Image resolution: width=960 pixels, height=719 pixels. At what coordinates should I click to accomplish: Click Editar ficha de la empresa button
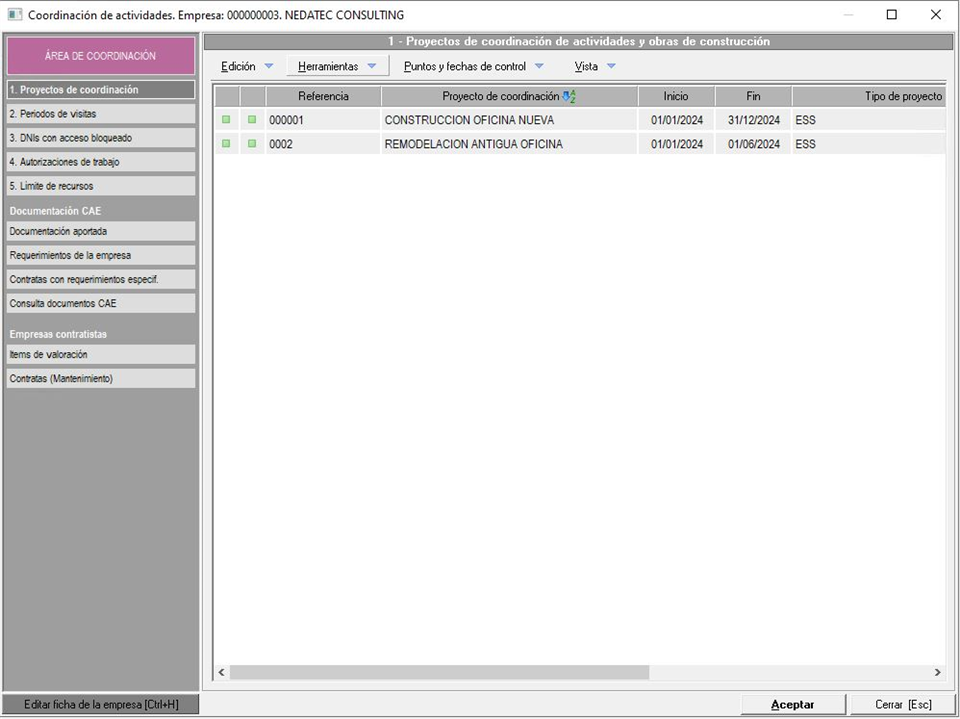point(100,704)
